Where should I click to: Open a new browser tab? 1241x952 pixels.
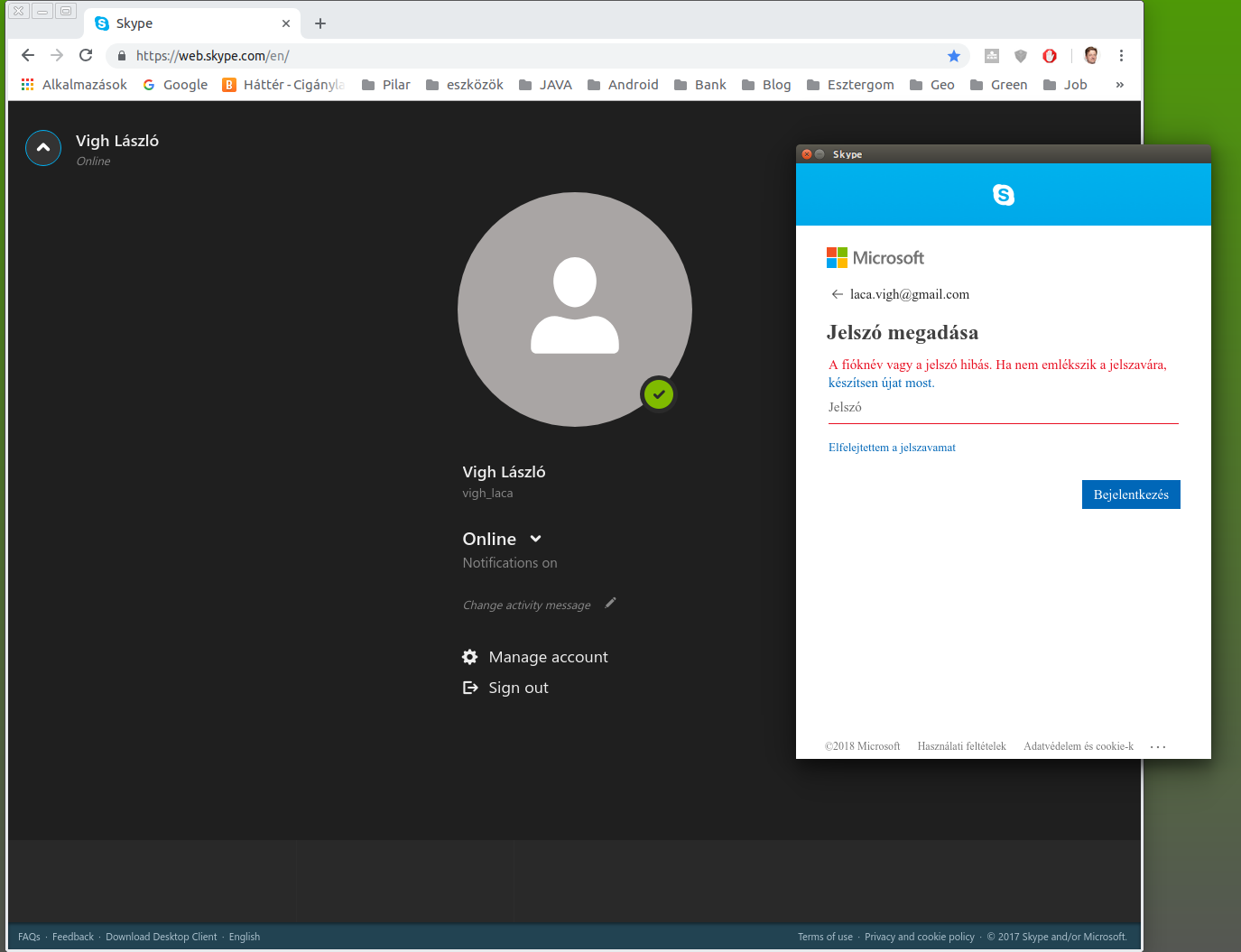pyautogui.click(x=320, y=23)
